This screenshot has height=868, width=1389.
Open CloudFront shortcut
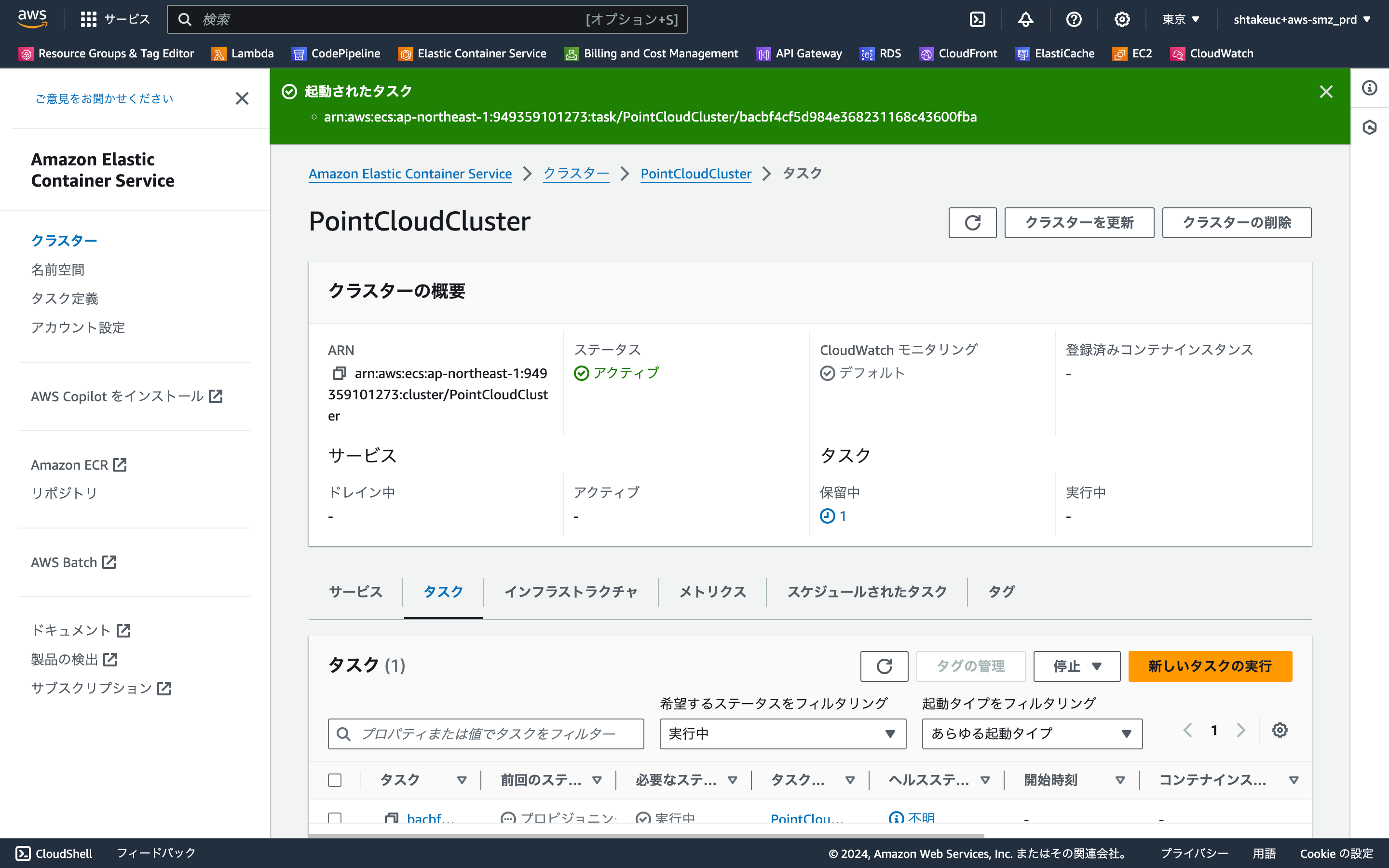pos(958,54)
